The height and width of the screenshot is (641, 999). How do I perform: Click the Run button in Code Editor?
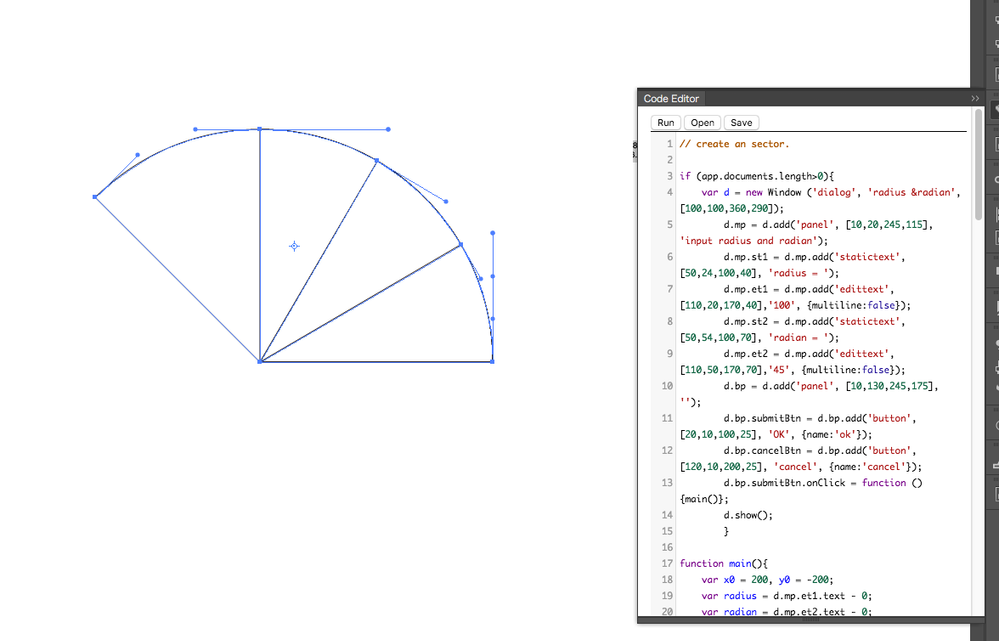(x=666, y=123)
